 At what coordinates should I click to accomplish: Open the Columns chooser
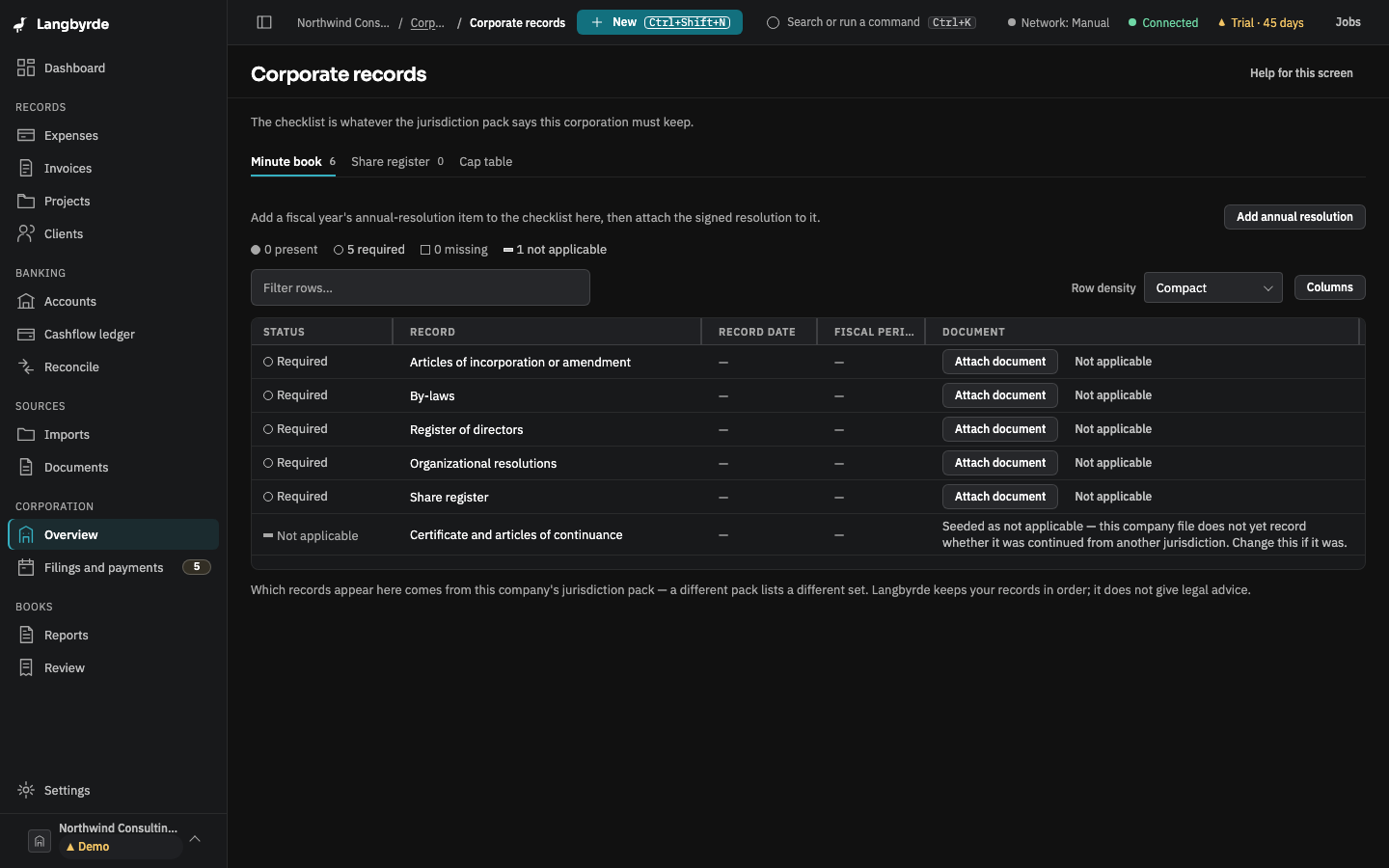(1329, 287)
